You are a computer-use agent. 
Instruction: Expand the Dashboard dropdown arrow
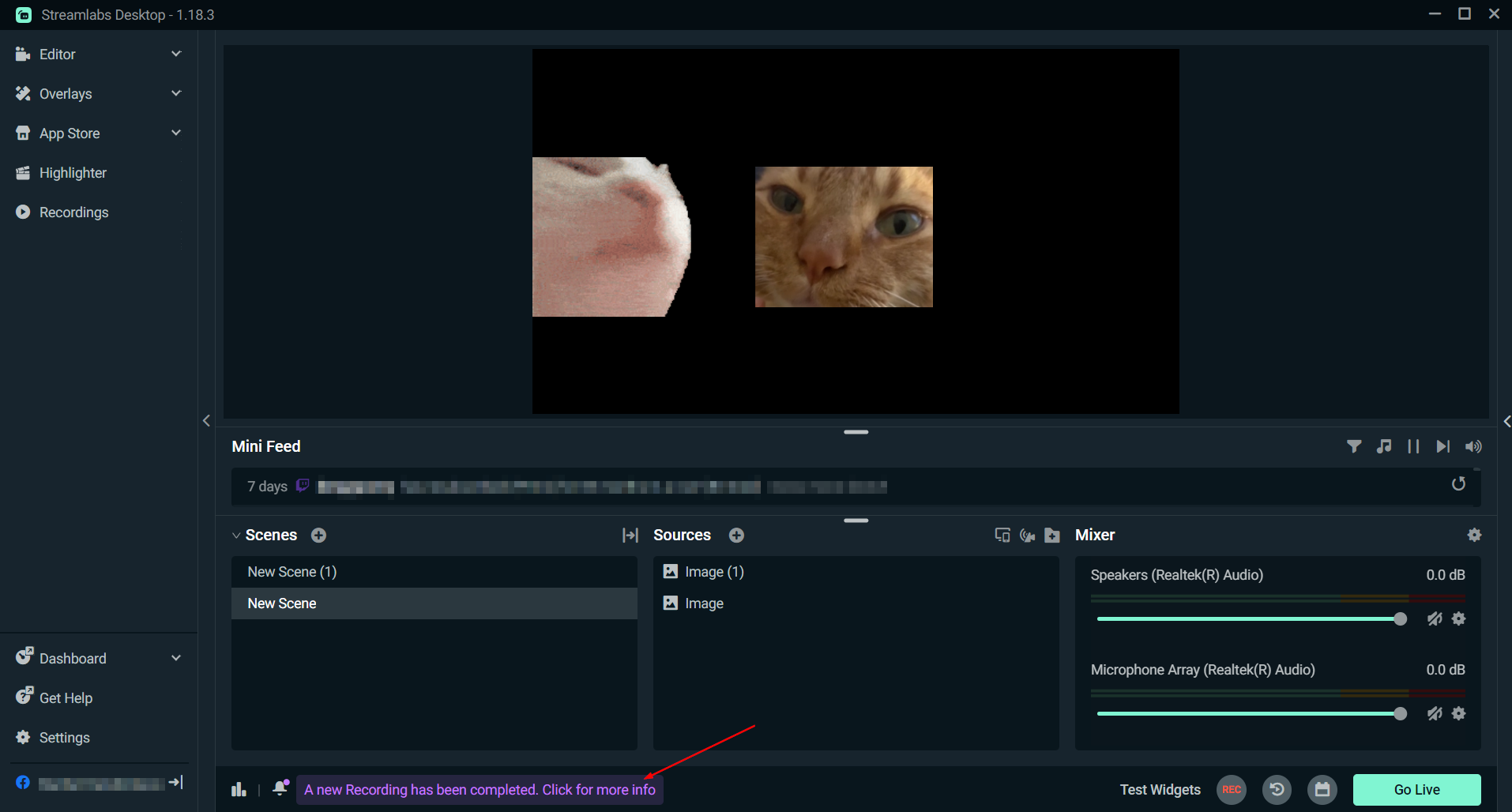(x=176, y=658)
